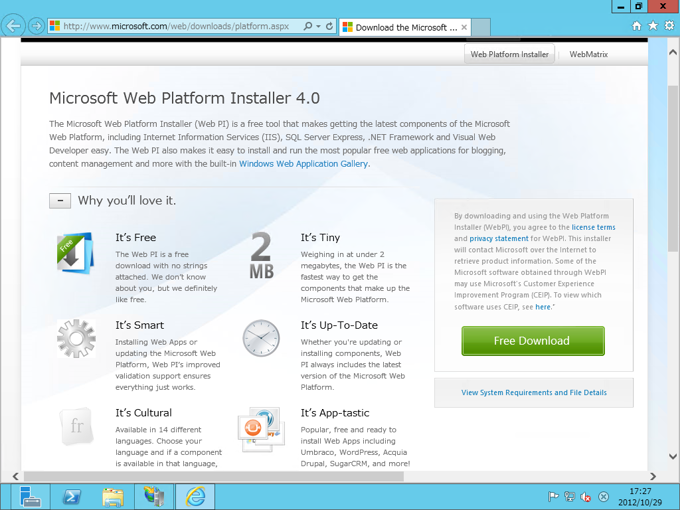Launch PowerShell from the taskbar
Viewport: 680px width, 510px height.
click(72, 497)
